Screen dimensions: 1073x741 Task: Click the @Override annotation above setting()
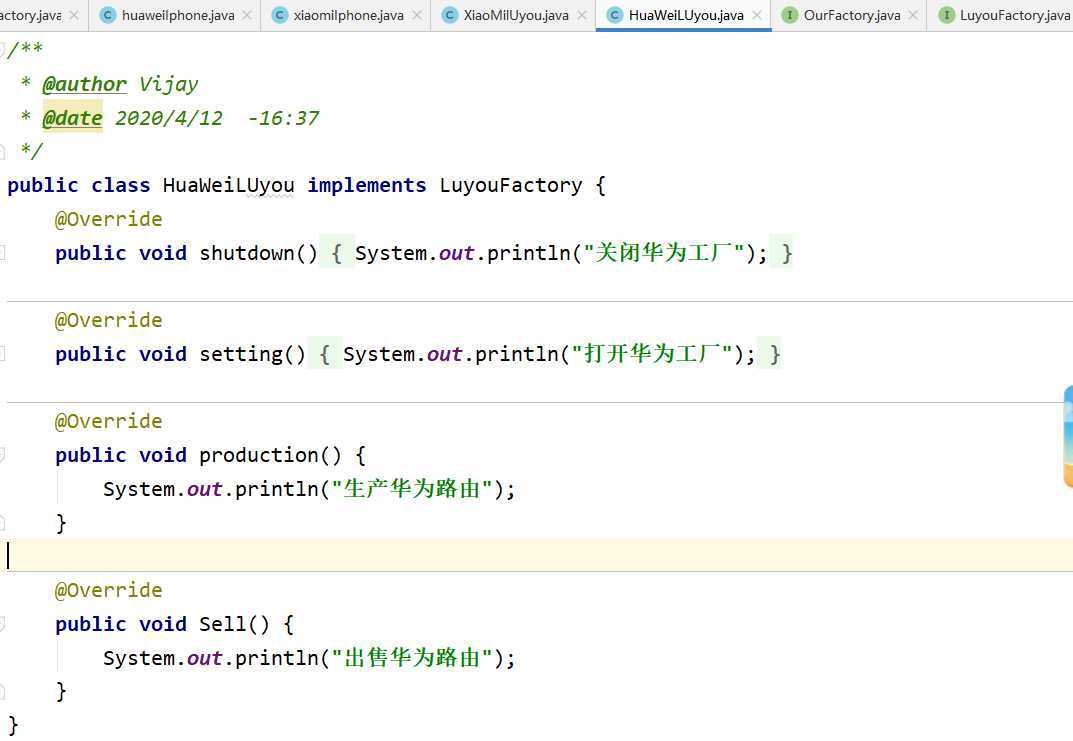point(108,320)
